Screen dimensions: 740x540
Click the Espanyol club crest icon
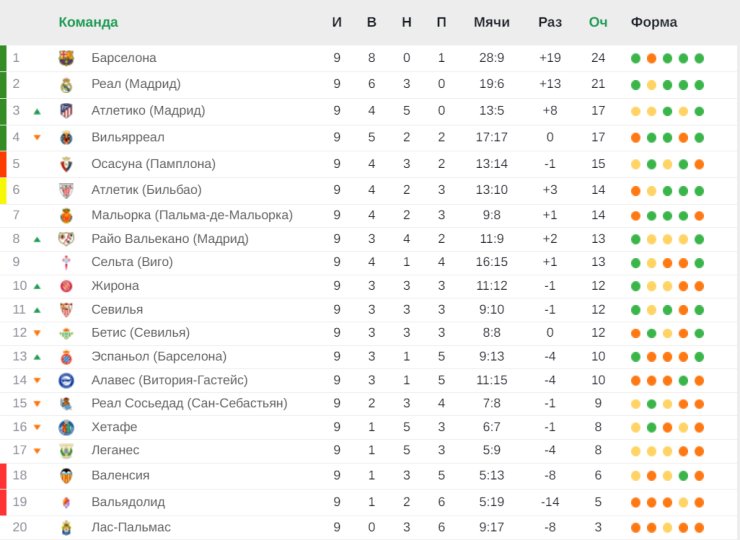pyautogui.click(x=66, y=357)
